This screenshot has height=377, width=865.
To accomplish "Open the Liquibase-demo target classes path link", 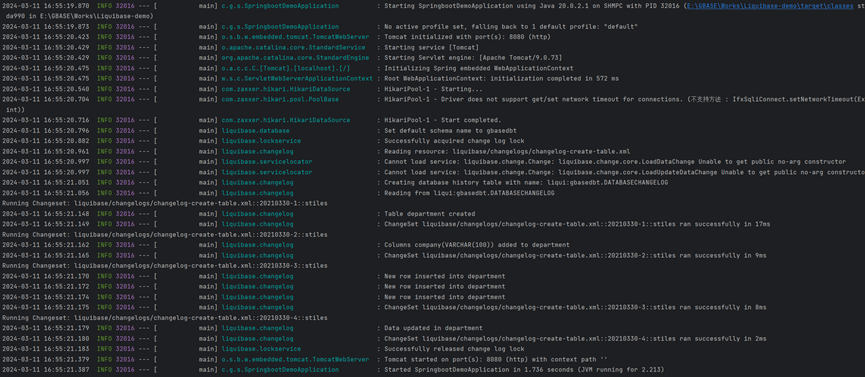I will pyautogui.click(x=770, y=6).
